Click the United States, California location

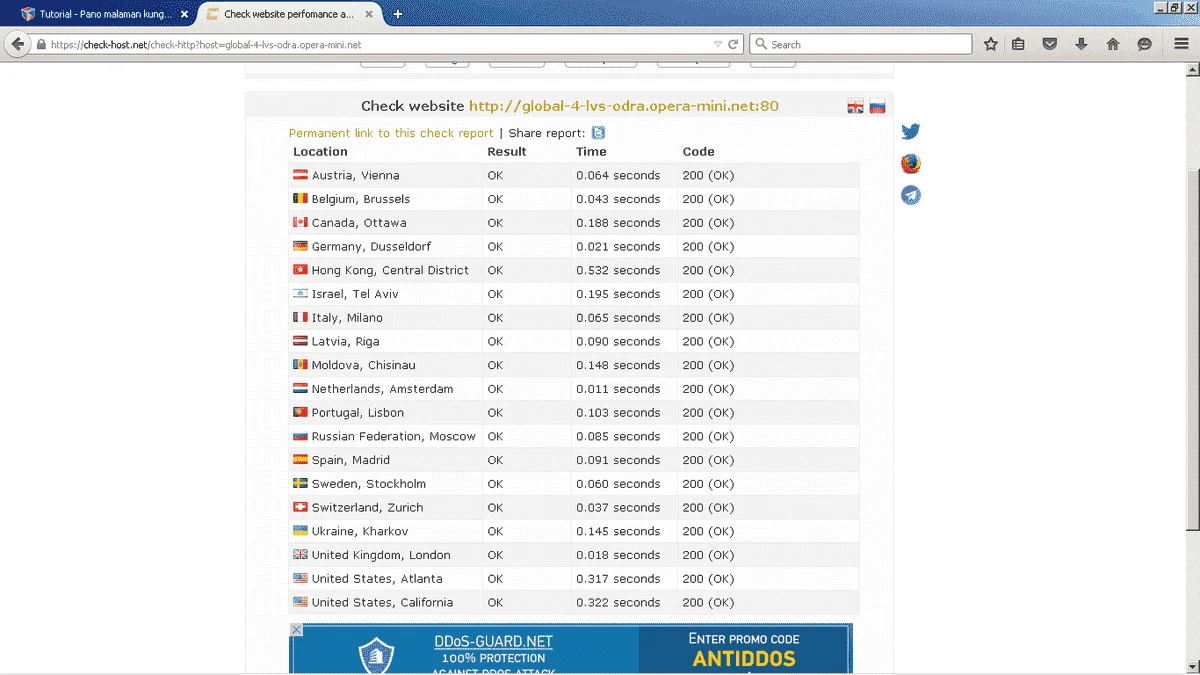pos(382,602)
